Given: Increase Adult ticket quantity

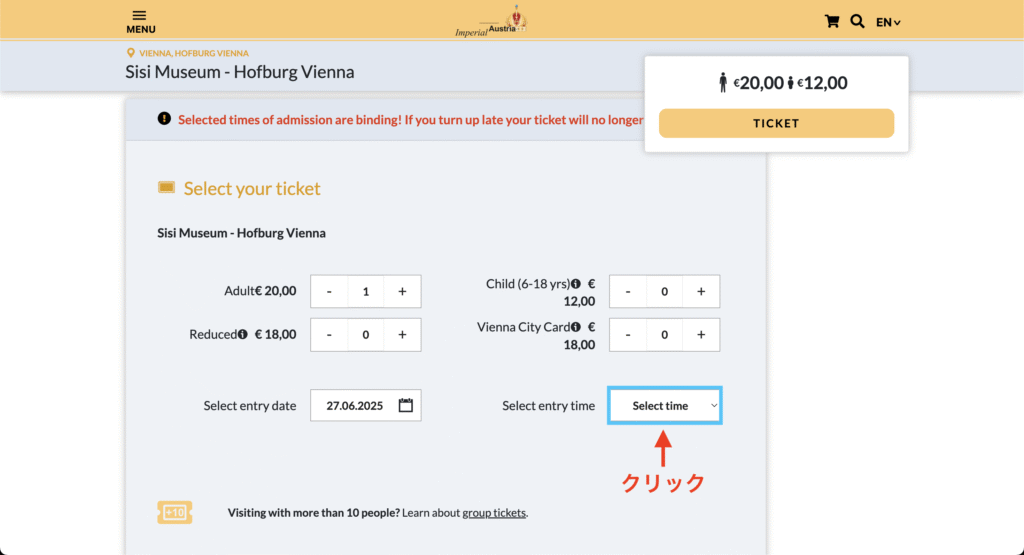Looking at the screenshot, I should pyautogui.click(x=402, y=291).
